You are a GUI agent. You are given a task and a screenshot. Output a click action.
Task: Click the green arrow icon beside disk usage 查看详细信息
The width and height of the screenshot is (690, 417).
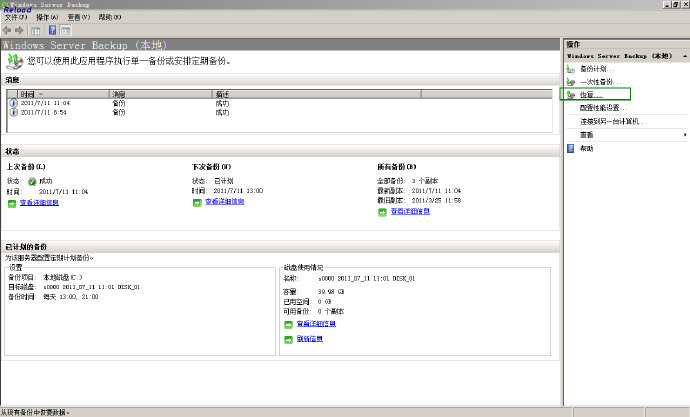(x=288, y=325)
